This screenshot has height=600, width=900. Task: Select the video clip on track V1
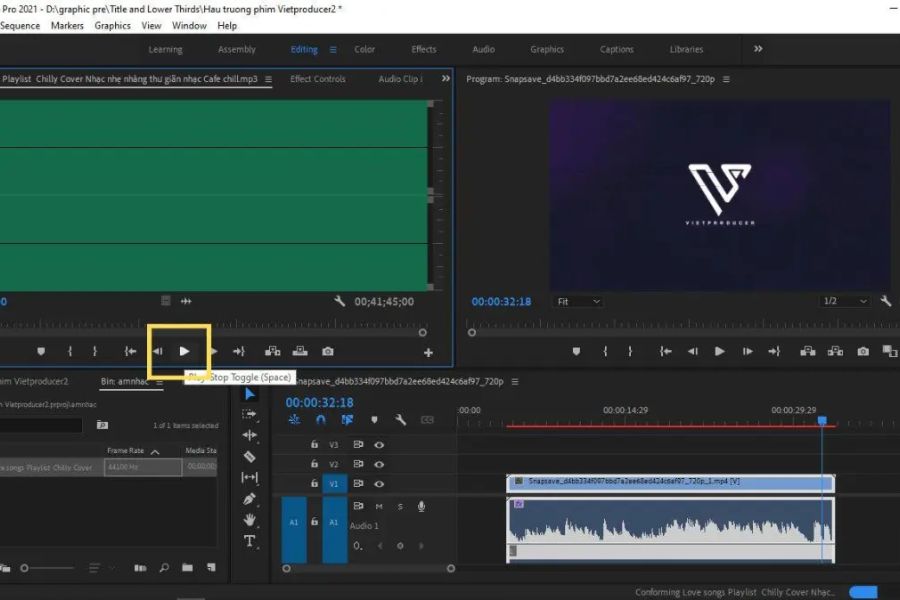click(x=670, y=482)
